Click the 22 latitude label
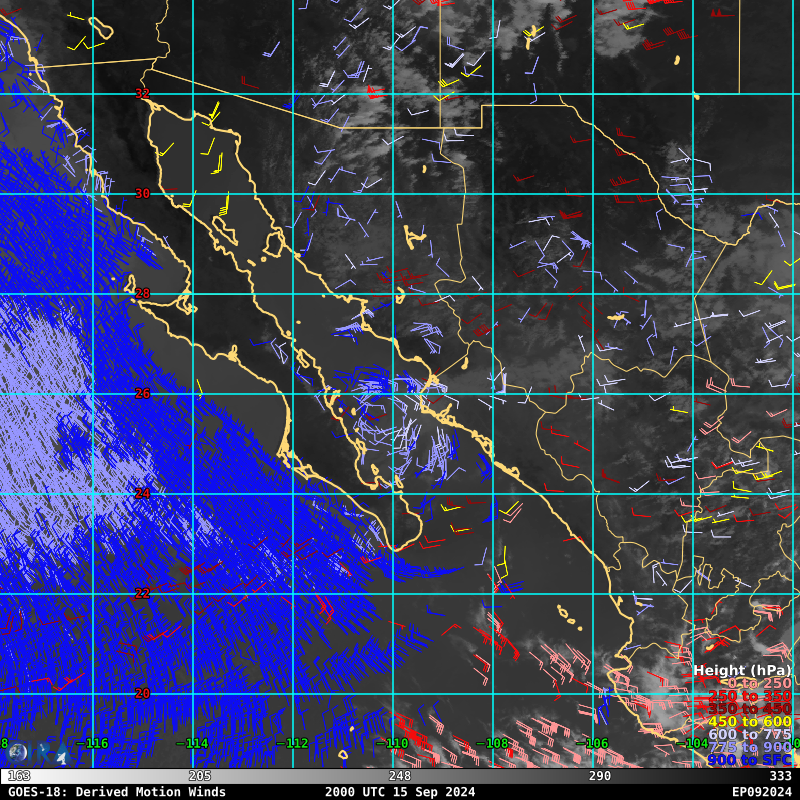 click(x=142, y=593)
